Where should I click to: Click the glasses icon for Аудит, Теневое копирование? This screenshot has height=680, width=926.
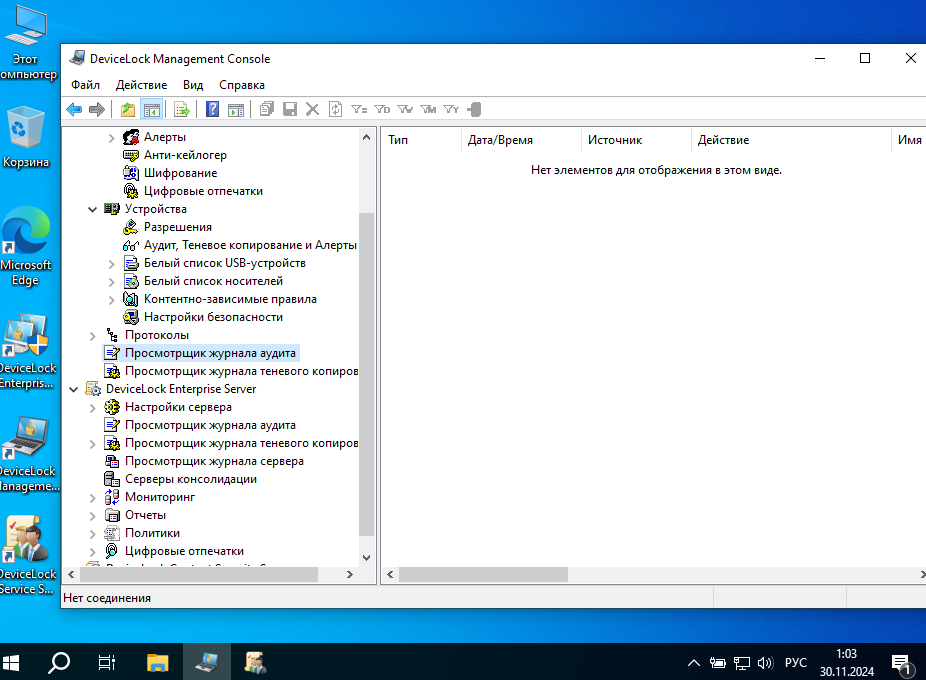(x=131, y=245)
